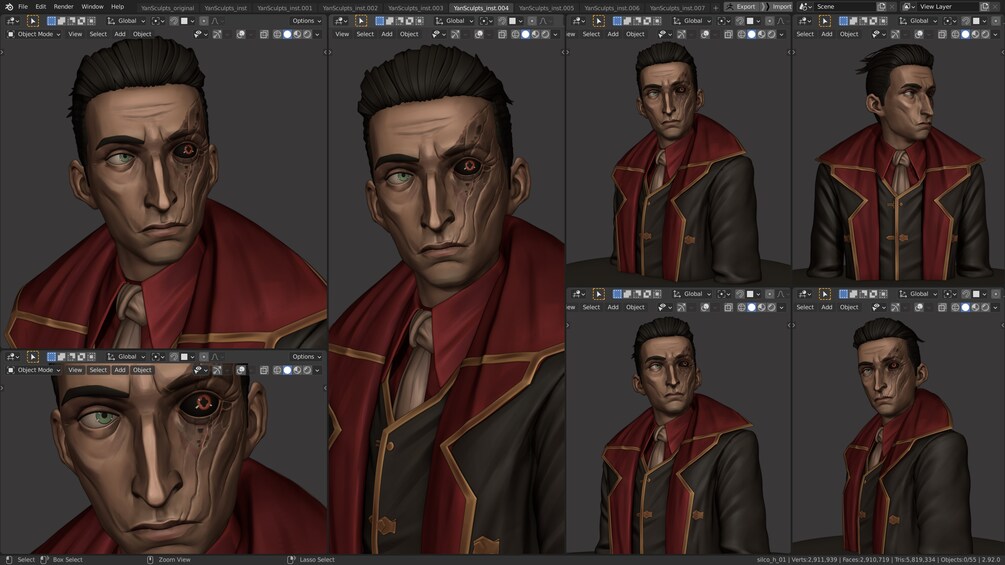Switch to material preview in center viewport
The image size is (1005, 565).
(535, 34)
